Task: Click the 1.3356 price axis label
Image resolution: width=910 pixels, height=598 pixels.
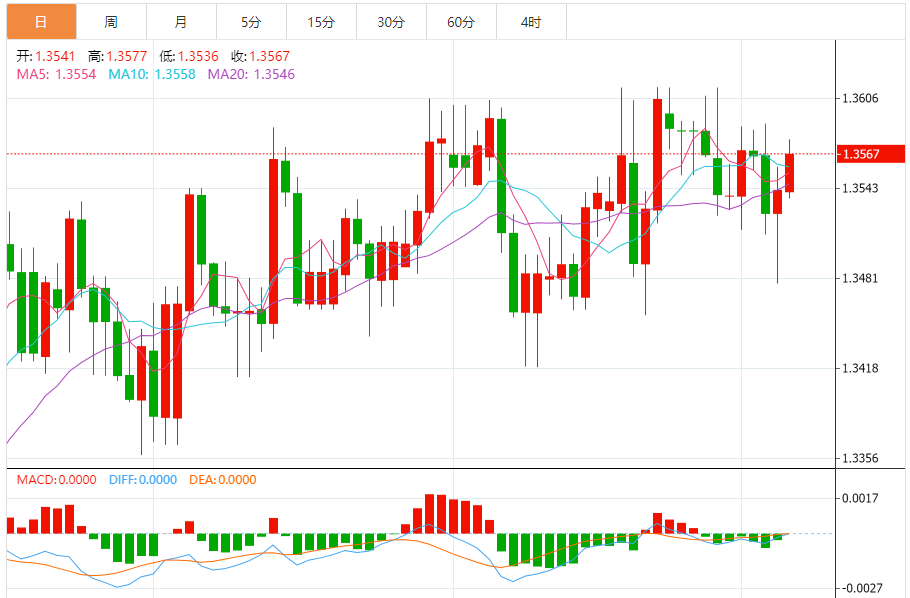Action: (x=861, y=458)
